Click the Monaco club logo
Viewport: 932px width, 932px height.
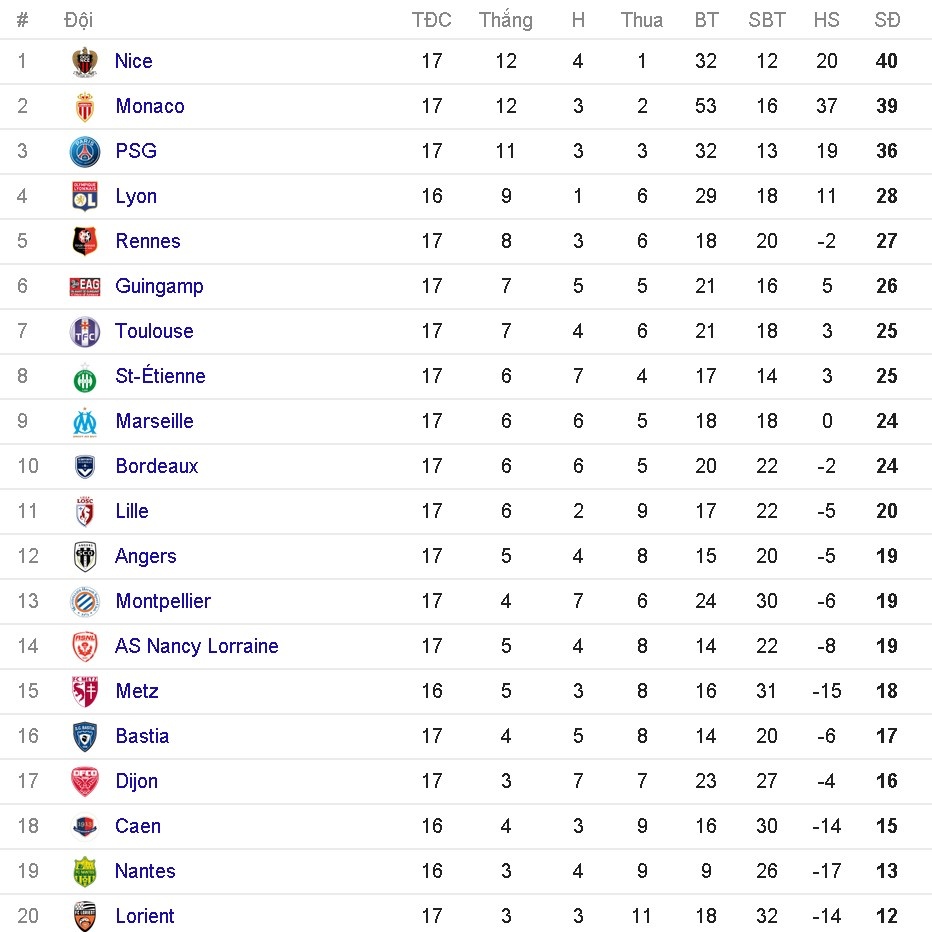click(85, 107)
